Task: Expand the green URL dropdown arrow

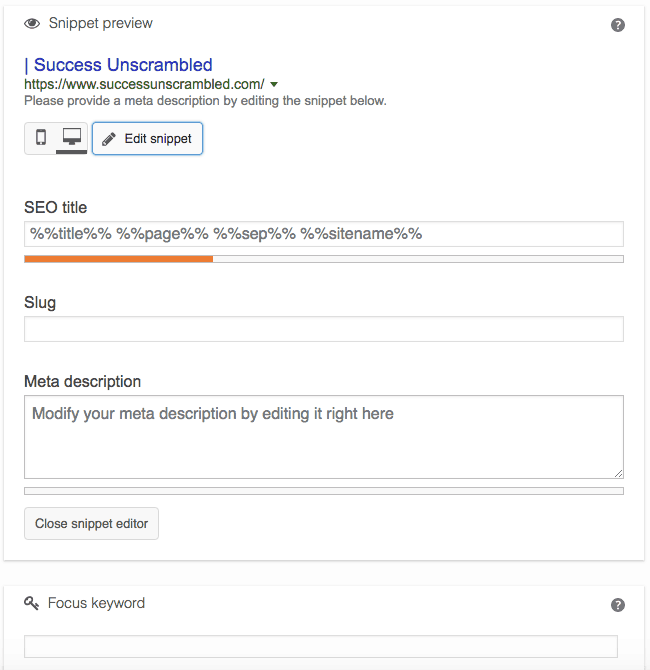Action: tap(274, 85)
